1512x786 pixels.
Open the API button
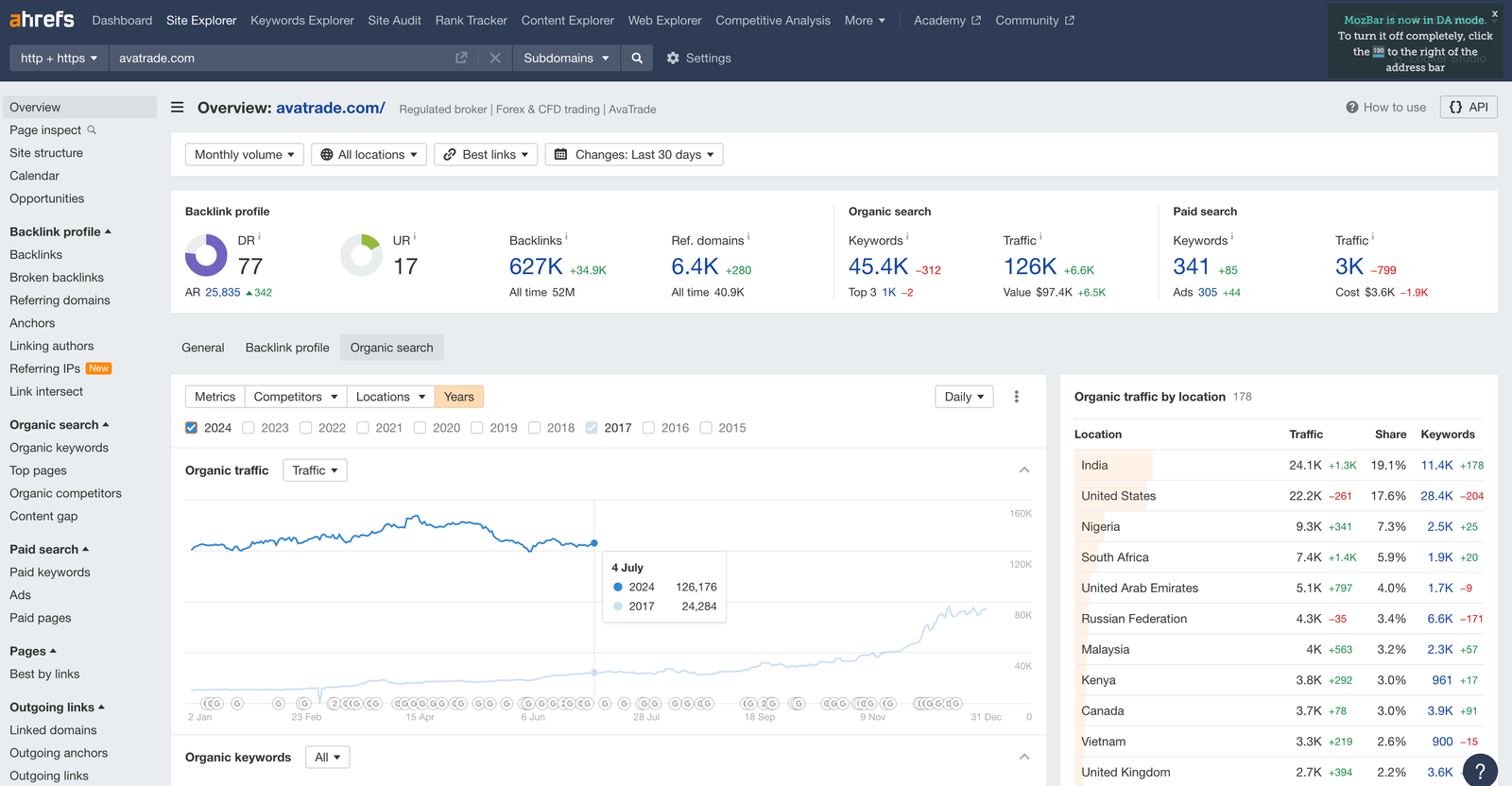point(1469,108)
